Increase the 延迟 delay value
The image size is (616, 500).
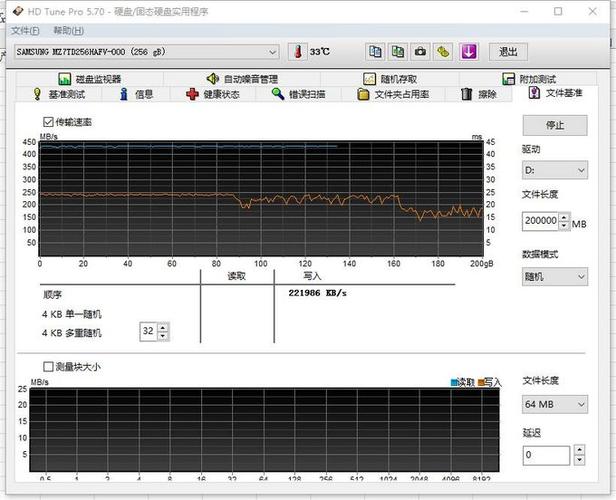click(579, 450)
